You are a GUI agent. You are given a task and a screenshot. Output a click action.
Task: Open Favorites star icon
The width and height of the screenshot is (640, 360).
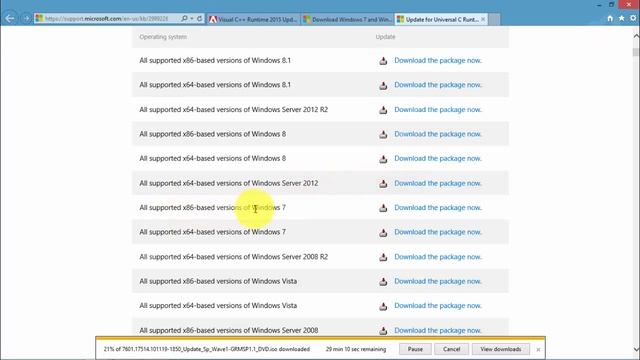pos(621,18)
